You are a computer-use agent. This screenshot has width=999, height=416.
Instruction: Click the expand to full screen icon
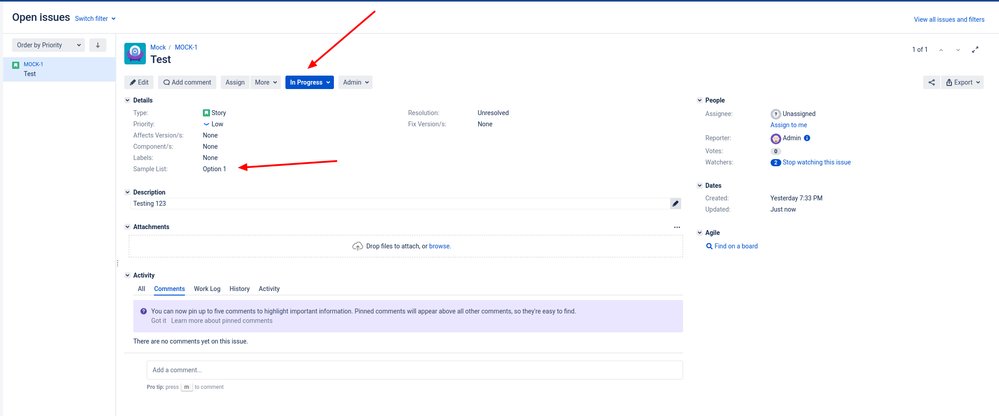coord(975,50)
